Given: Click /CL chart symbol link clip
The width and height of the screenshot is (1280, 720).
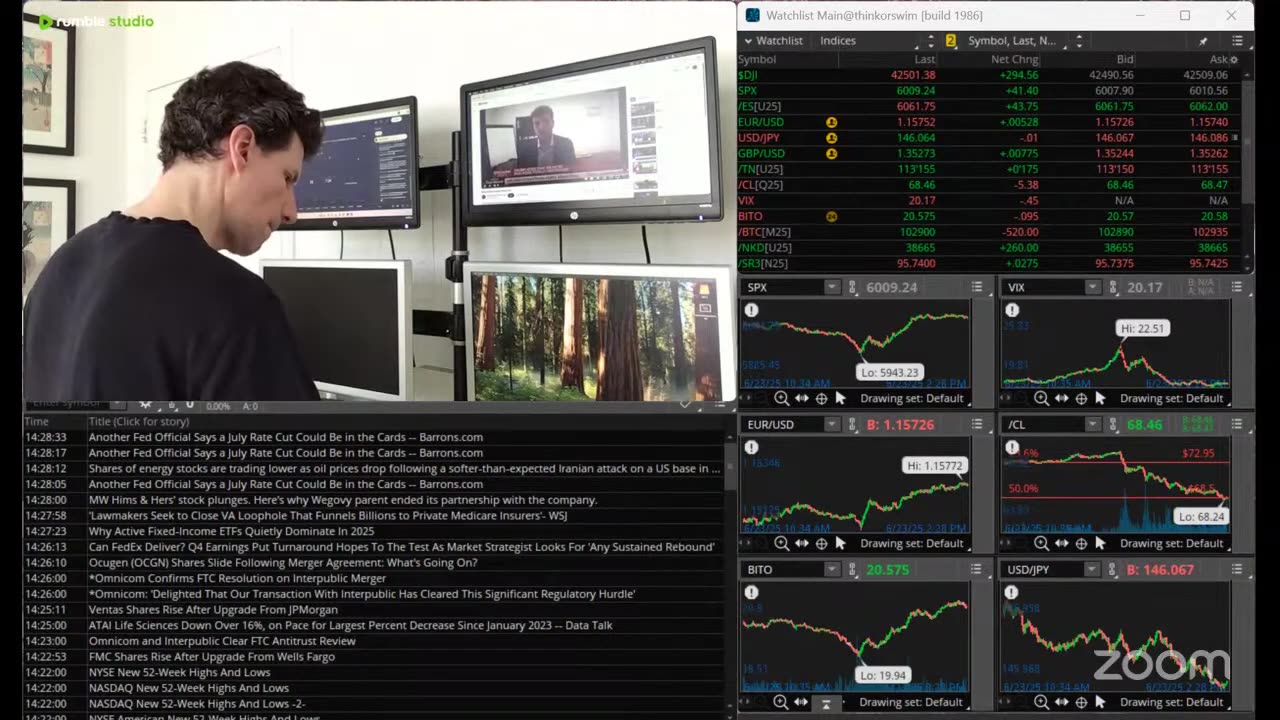Looking at the screenshot, I should (x=1113, y=424).
